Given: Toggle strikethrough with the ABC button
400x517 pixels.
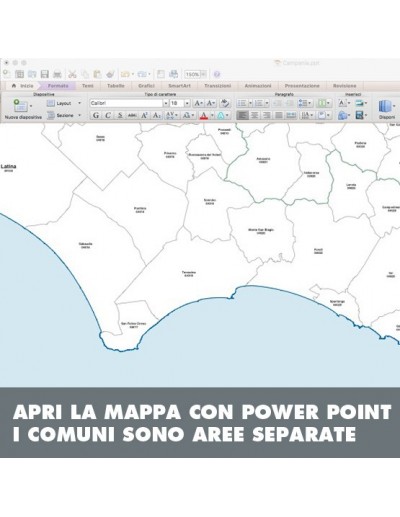Looking at the screenshot, I should tap(132, 115).
